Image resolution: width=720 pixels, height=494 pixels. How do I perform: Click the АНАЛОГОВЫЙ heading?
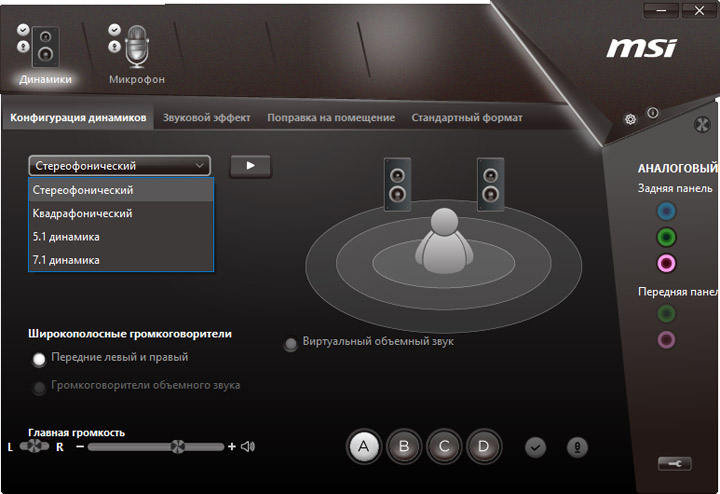click(x=678, y=168)
